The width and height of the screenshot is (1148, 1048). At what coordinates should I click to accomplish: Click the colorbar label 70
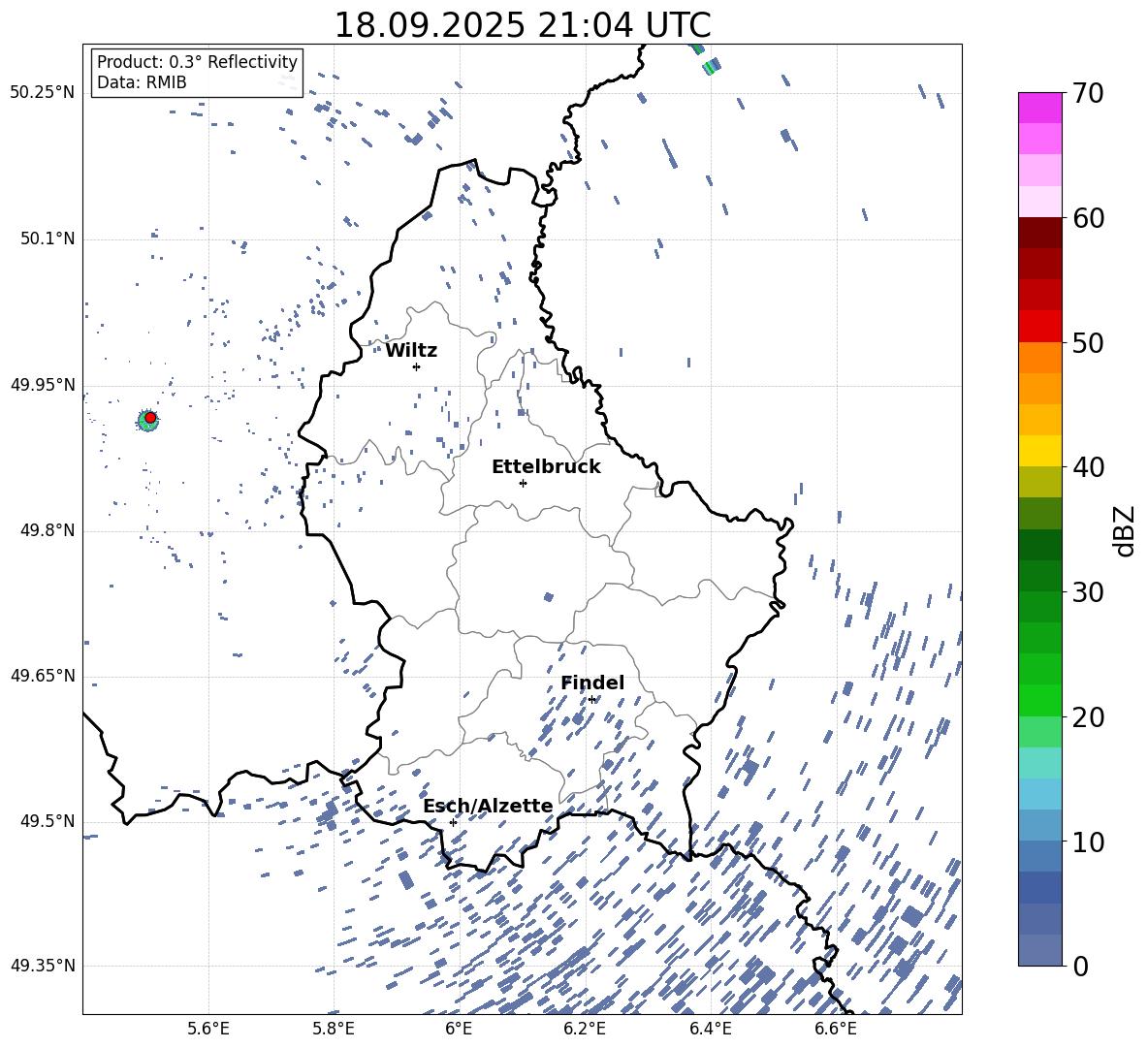coord(1088,93)
